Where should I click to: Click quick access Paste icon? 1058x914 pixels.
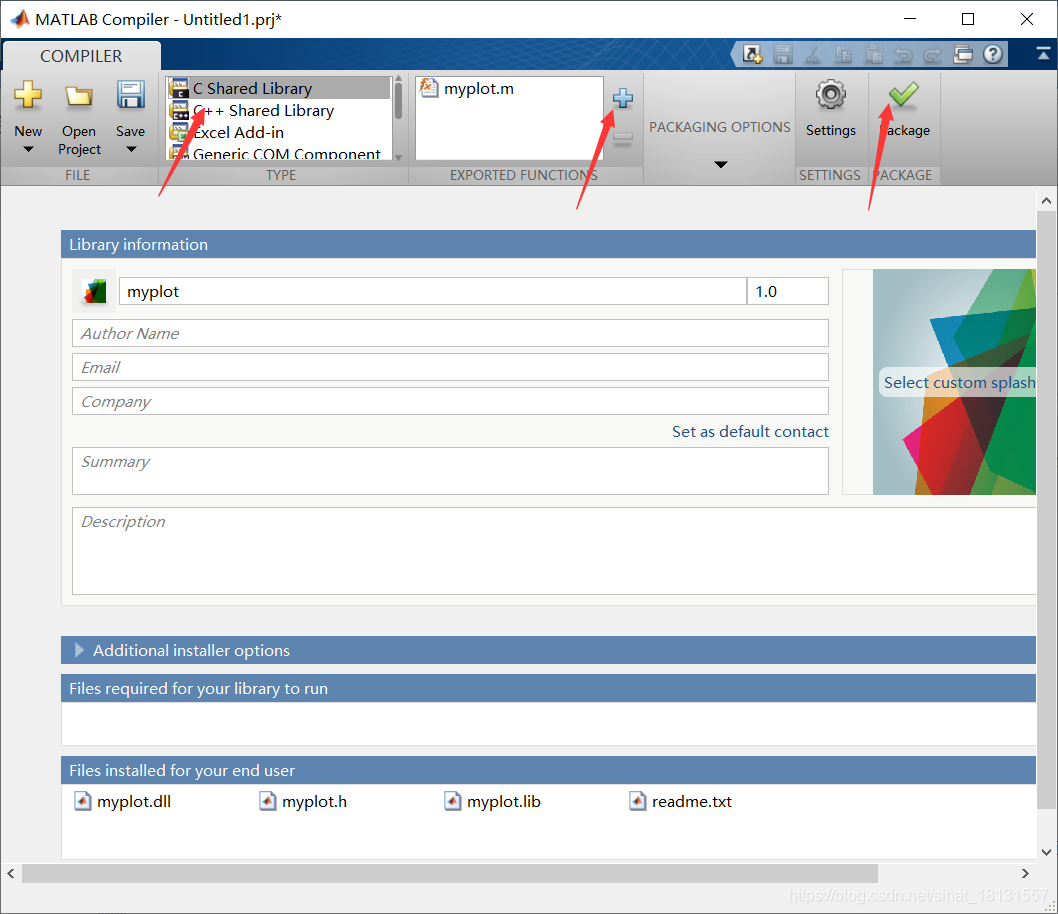point(874,54)
